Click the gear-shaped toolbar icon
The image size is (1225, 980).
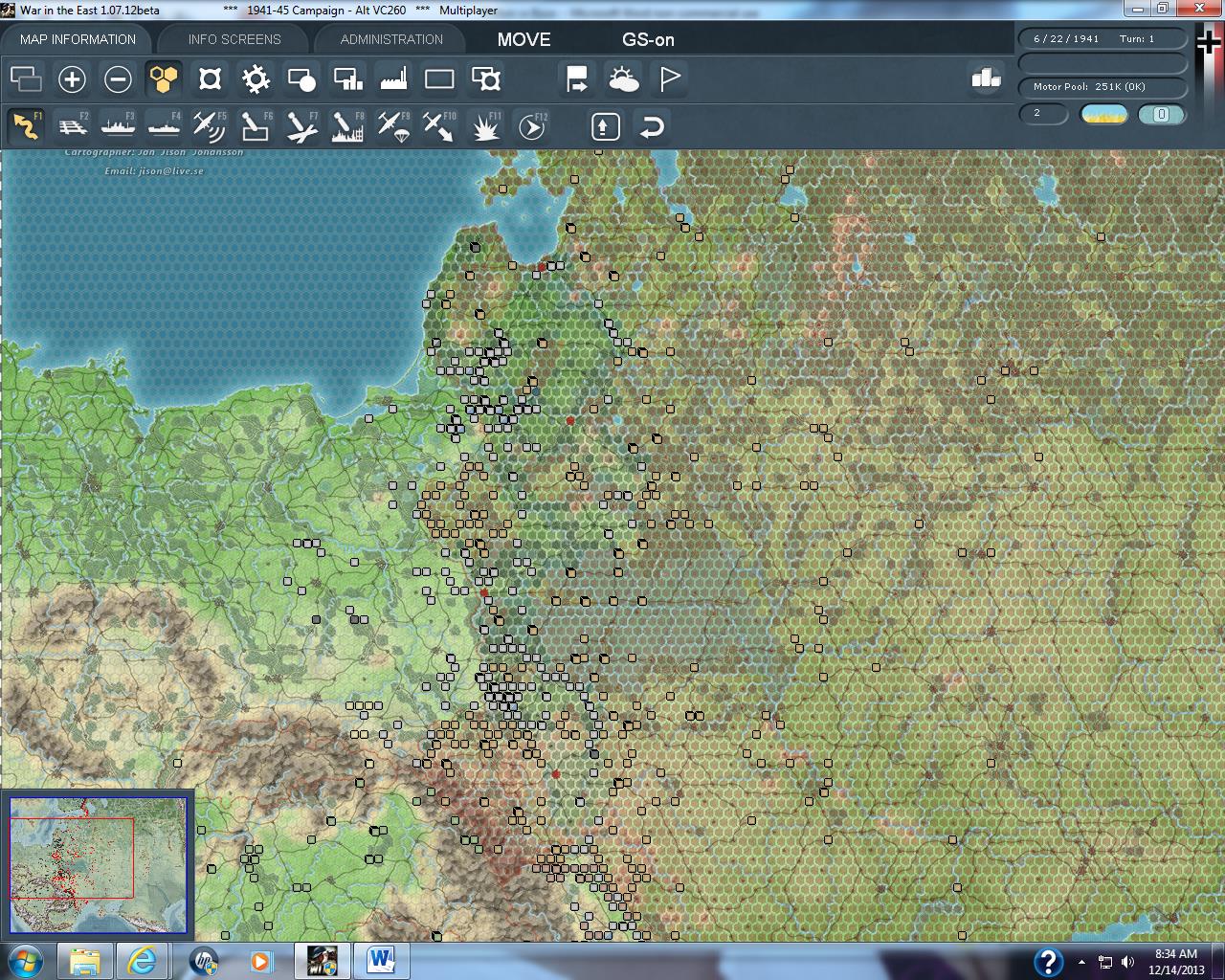(256, 78)
